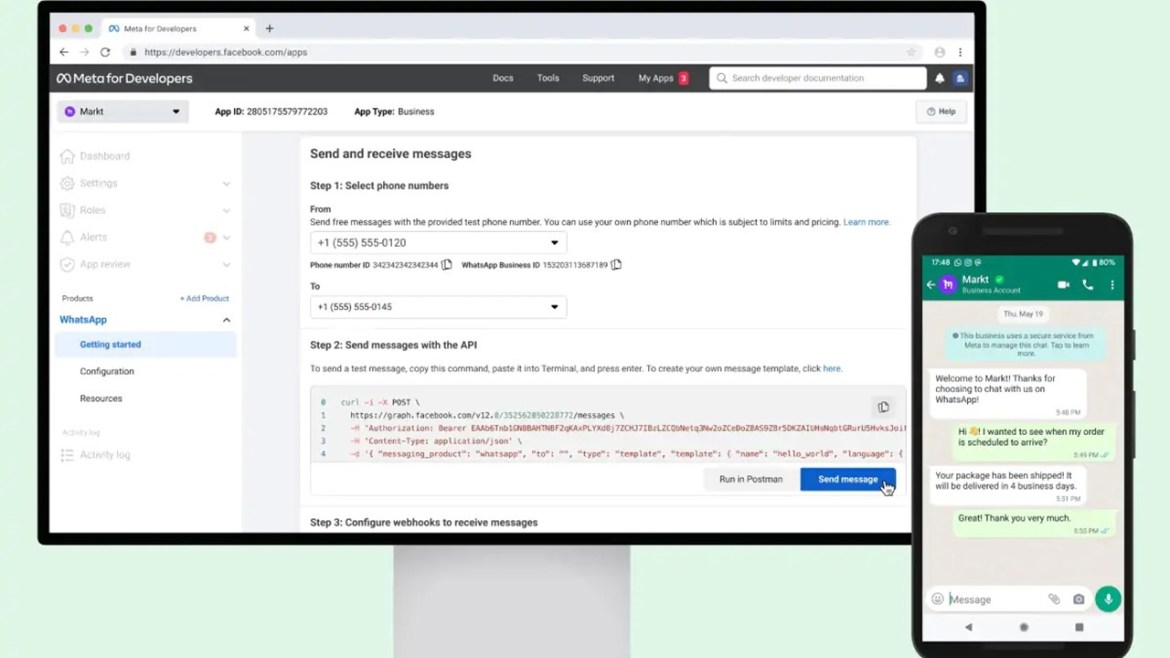The height and width of the screenshot is (658, 1170).
Task: Reload the developers page
Action: coord(105,52)
